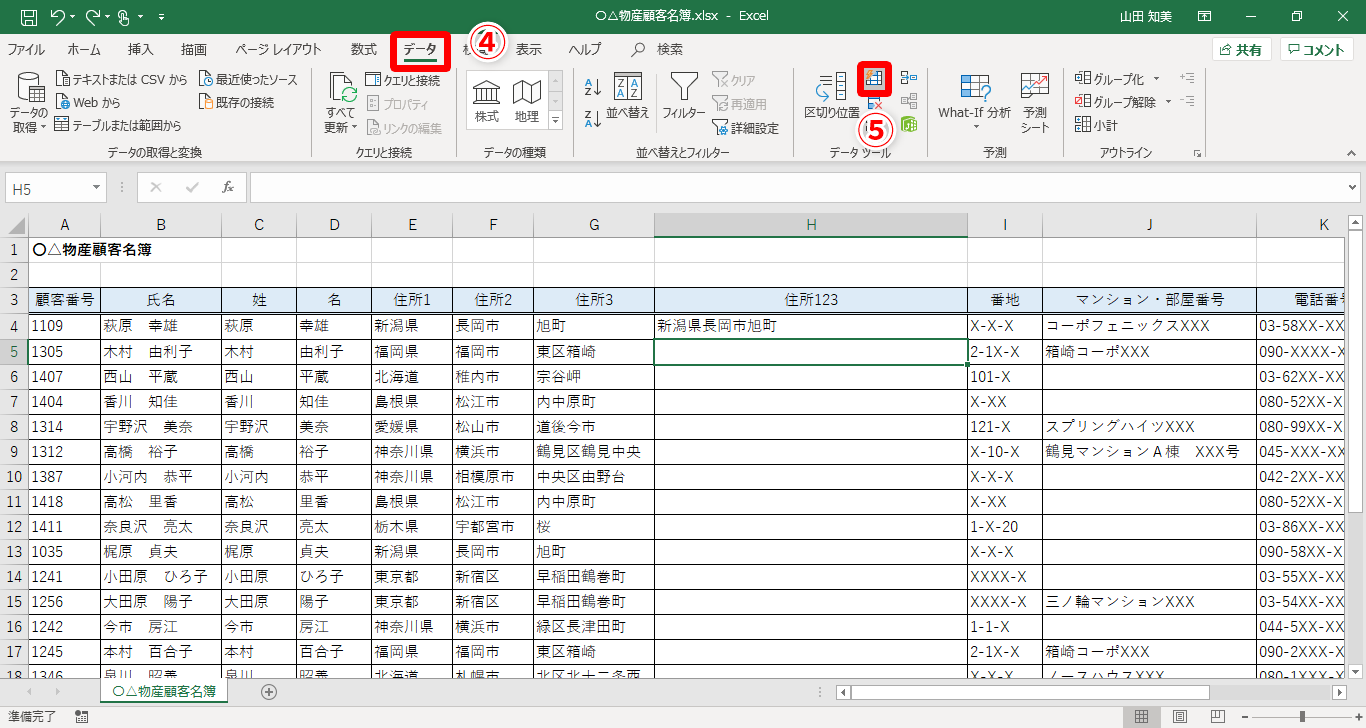Screen dimensions: 1366x728
Task: Switch to the 数式 tab
Action: pos(364,49)
